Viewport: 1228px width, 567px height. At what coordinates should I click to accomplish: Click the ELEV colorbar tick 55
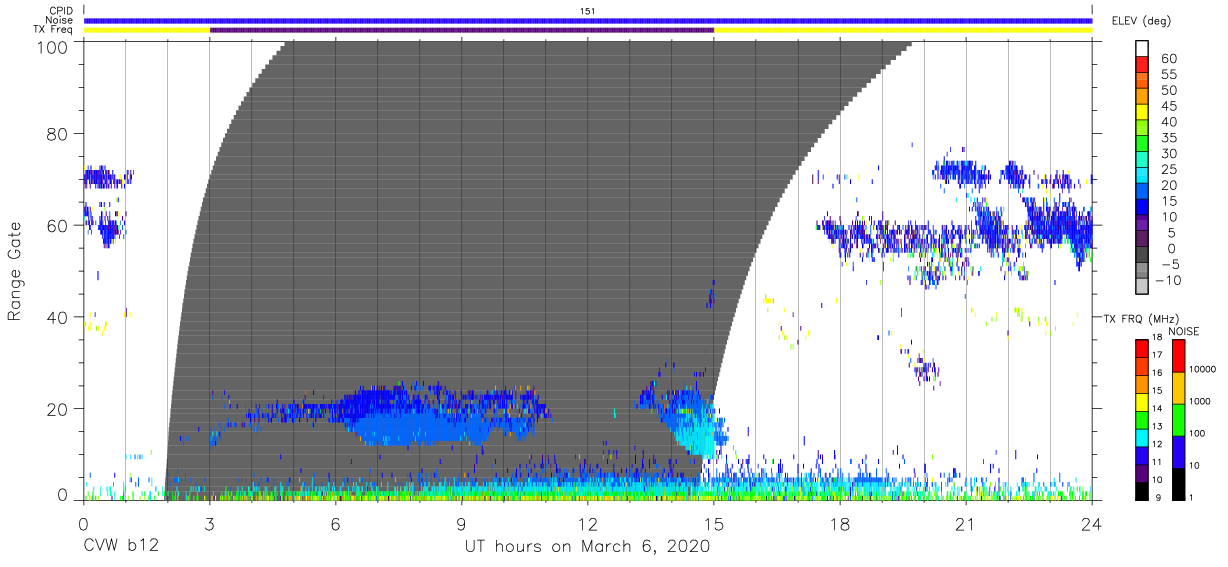coord(1169,75)
